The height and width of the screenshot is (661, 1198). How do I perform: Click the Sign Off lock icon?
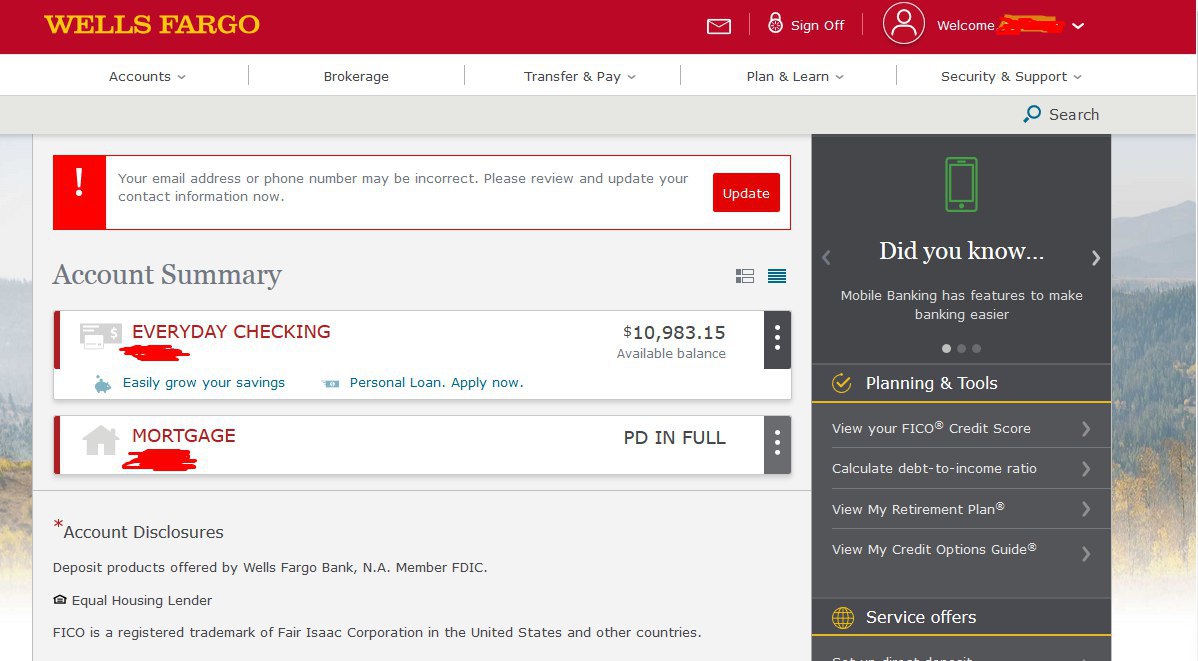[x=775, y=23]
